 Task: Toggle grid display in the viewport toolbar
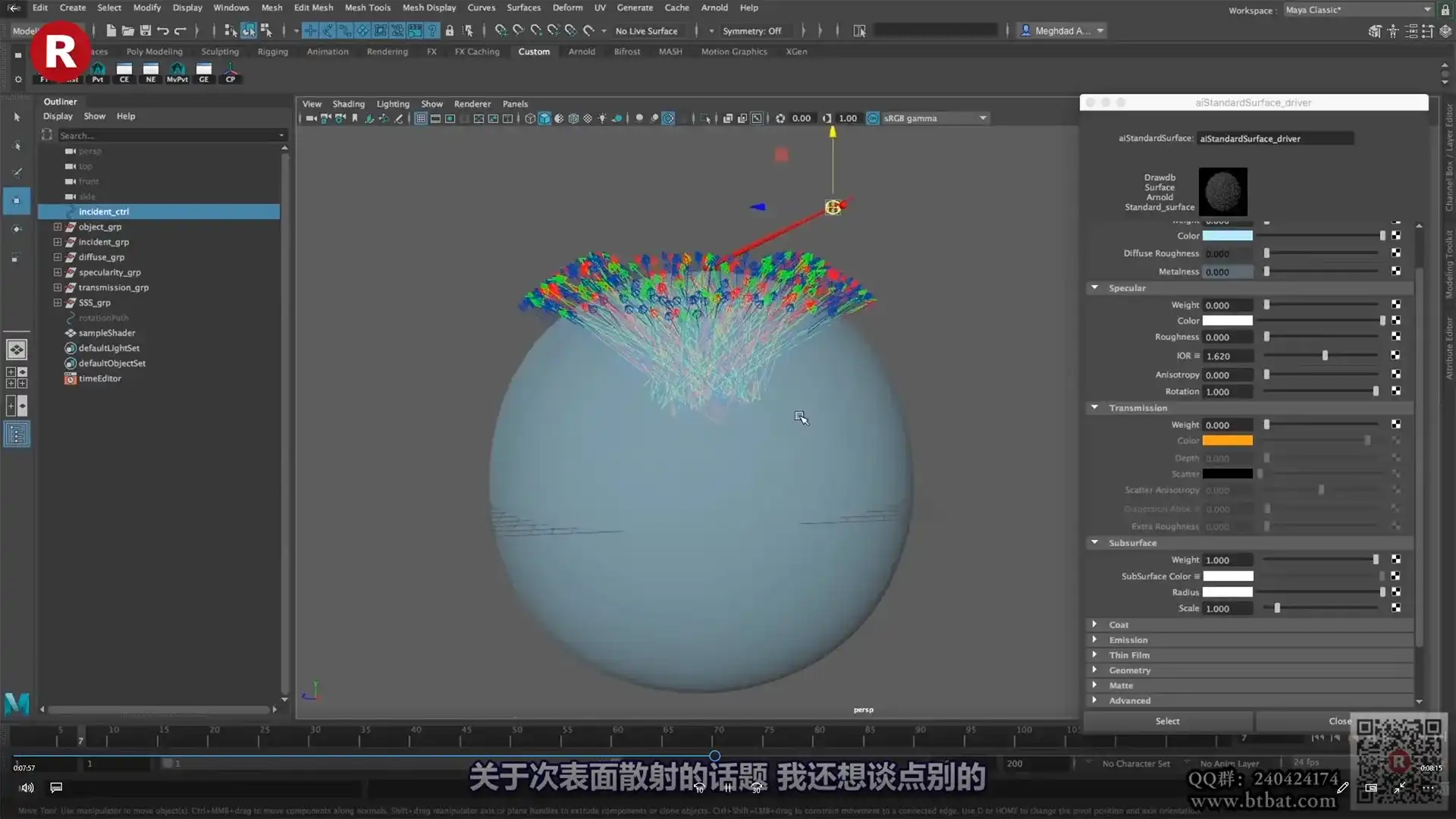point(420,118)
